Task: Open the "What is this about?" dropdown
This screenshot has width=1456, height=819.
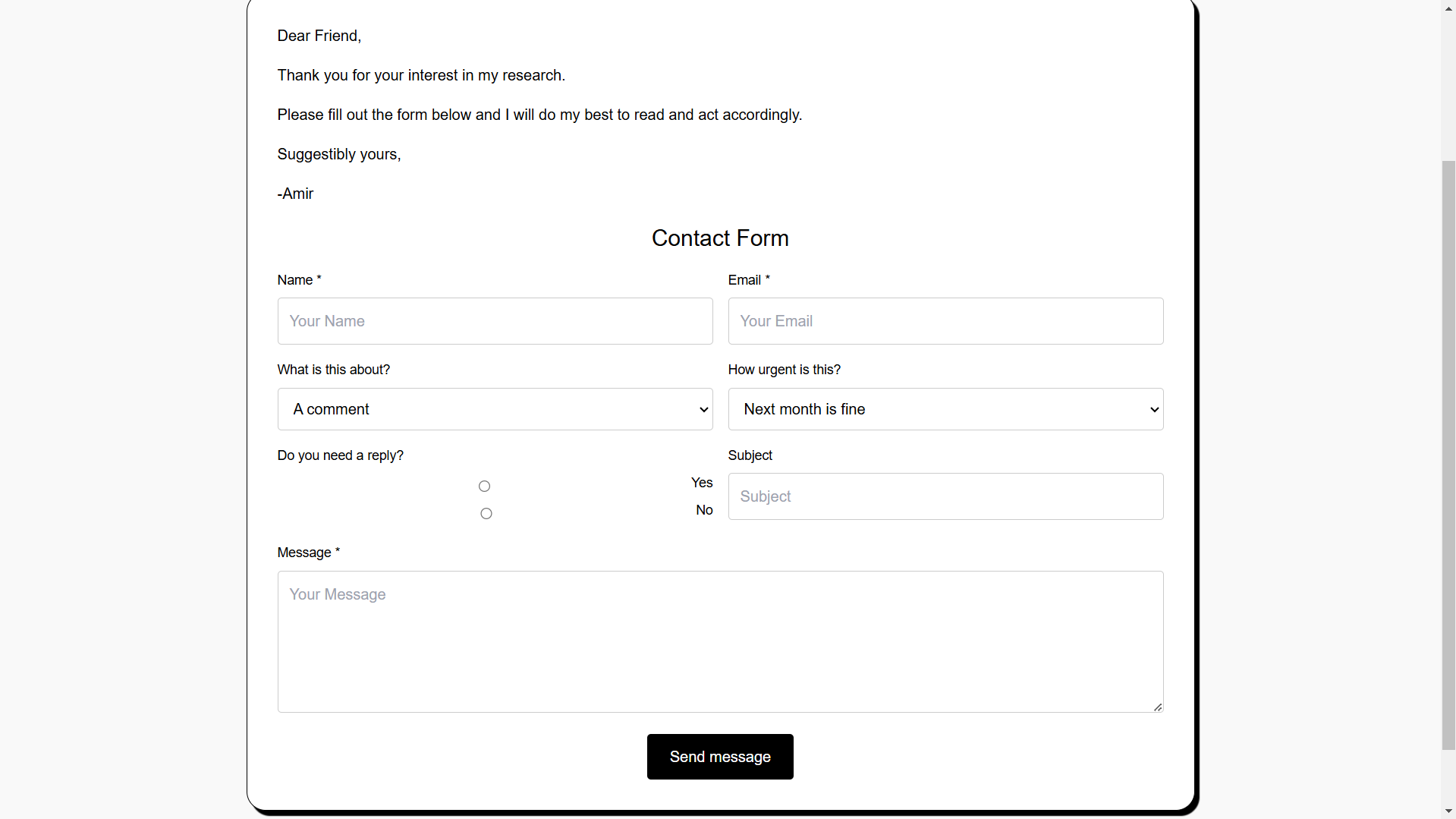Action: pyautogui.click(x=495, y=409)
